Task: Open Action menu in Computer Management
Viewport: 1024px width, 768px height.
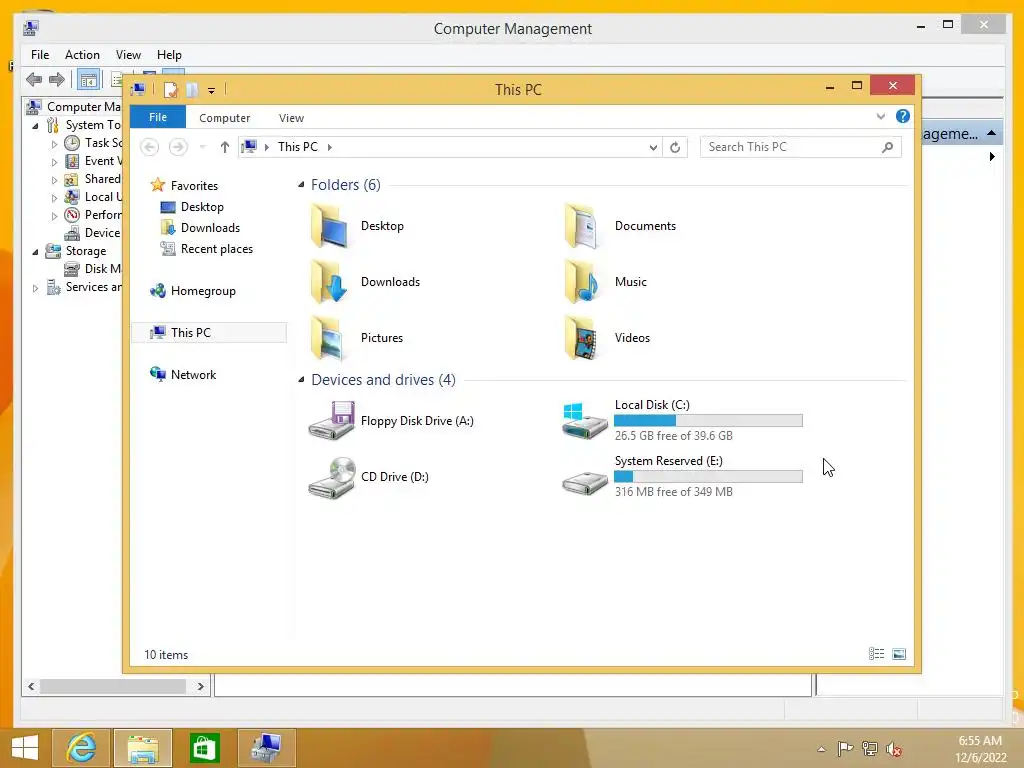Action: pos(82,55)
